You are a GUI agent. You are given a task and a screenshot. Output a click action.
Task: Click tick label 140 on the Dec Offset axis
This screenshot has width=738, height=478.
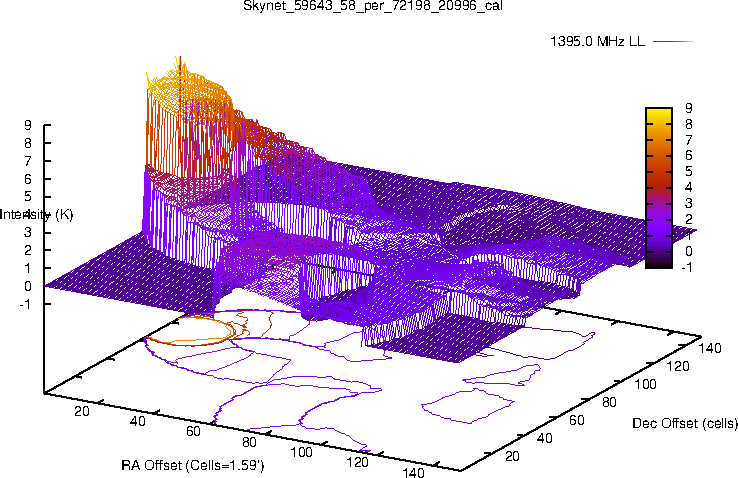tap(710, 348)
